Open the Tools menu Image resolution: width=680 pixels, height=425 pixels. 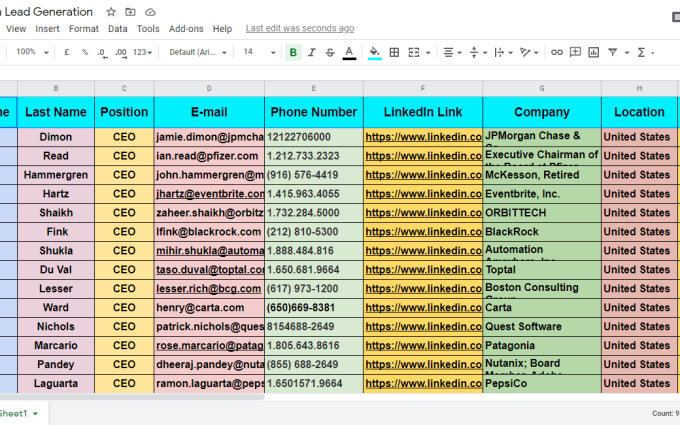click(148, 29)
